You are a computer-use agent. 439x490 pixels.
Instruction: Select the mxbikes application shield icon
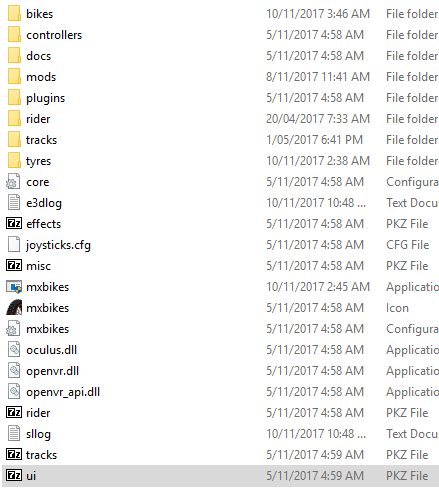tap(14, 287)
